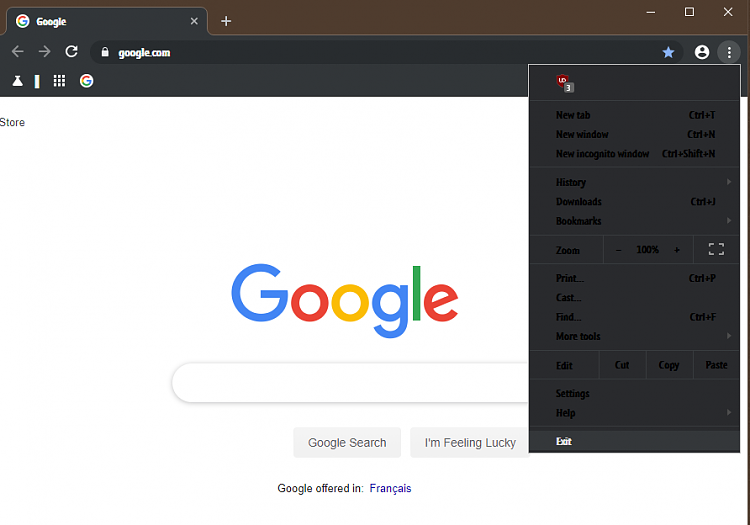
Task: Expand the More tools submenu
Action: coord(635,336)
